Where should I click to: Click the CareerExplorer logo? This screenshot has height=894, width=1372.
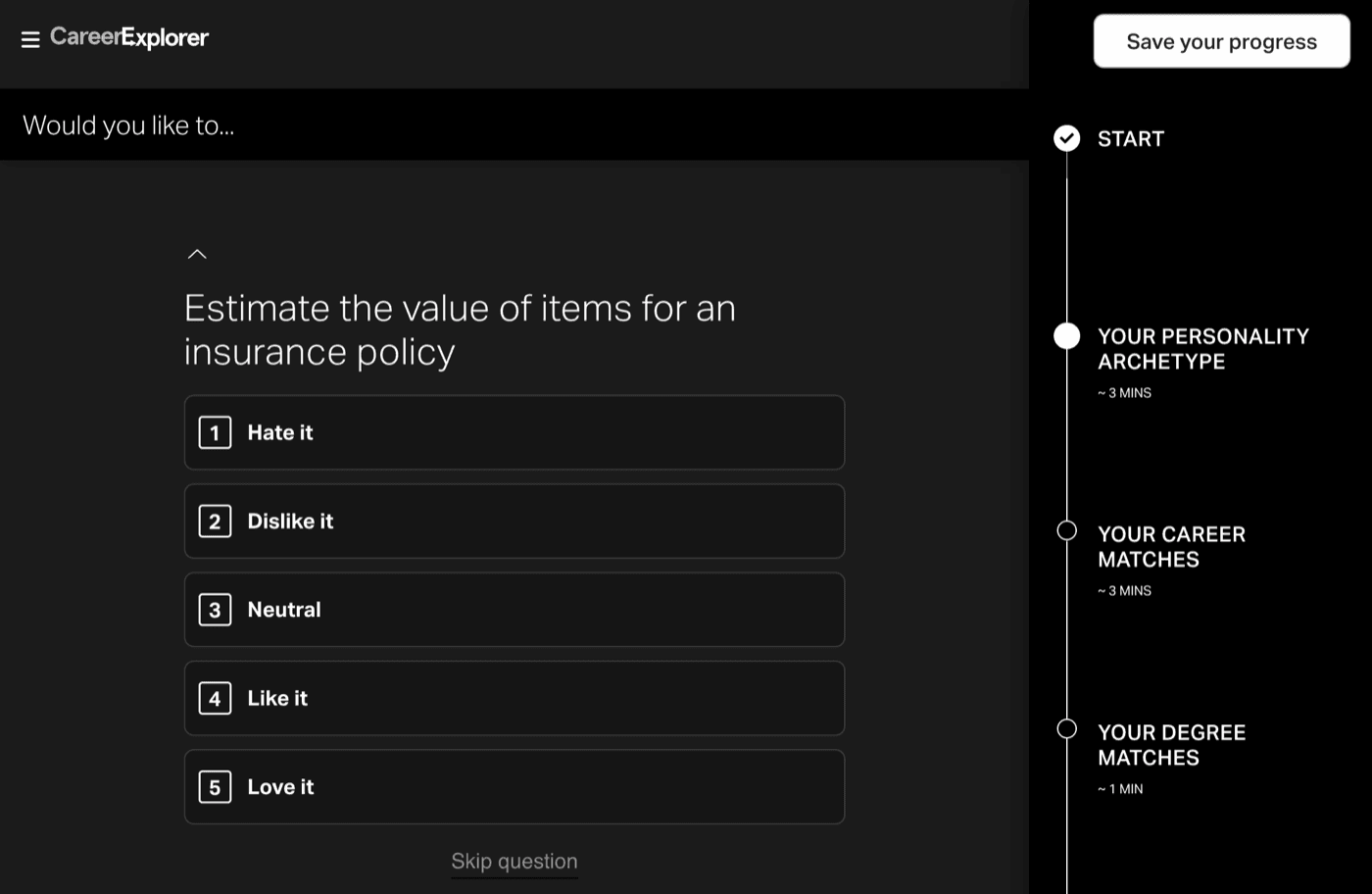pyautogui.click(x=129, y=37)
